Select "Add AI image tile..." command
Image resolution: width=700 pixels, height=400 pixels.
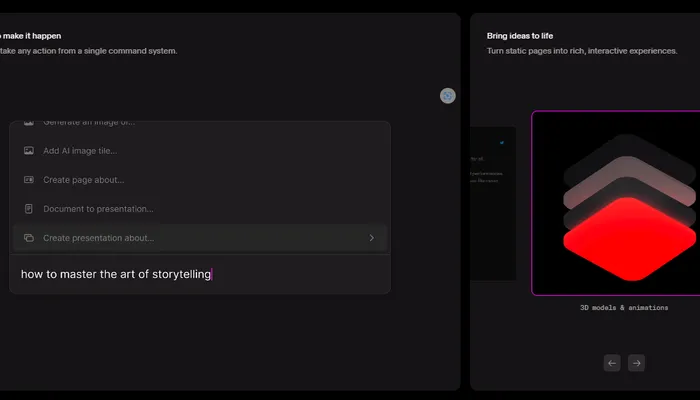click(80, 151)
